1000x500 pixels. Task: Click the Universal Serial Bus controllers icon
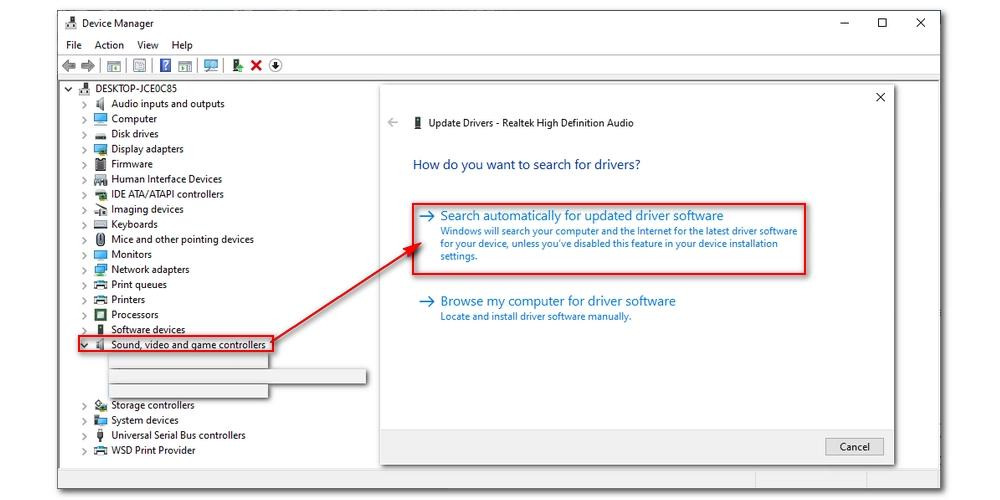[100, 435]
